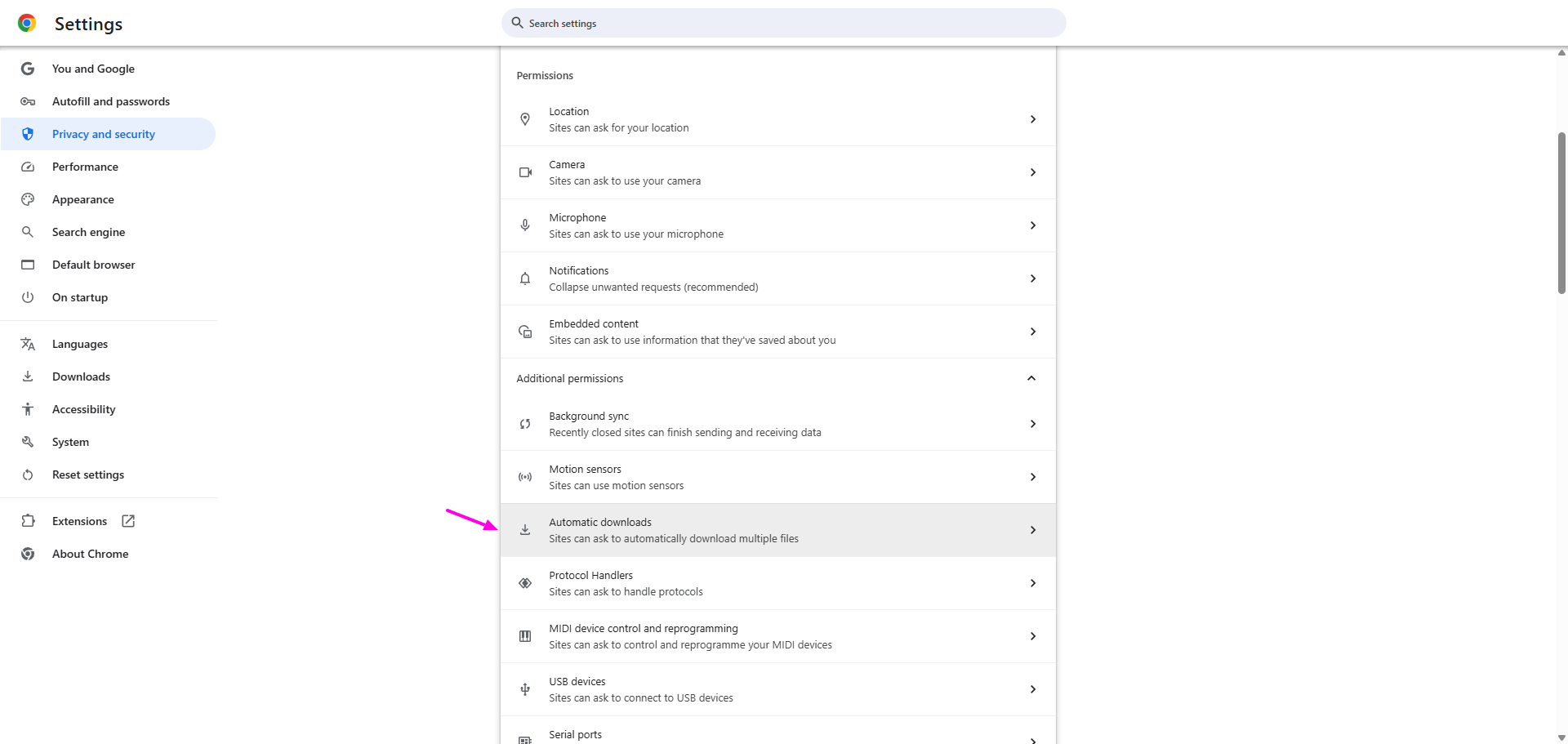
Task: Click the Microphone permission icon
Action: (x=525, y=225)
